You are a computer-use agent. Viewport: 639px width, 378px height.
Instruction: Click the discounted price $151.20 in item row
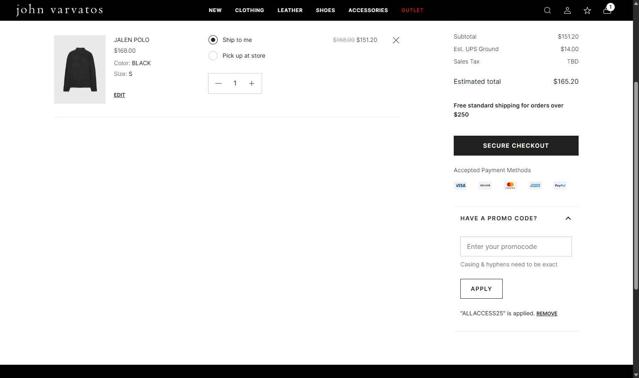coord(367,40)
